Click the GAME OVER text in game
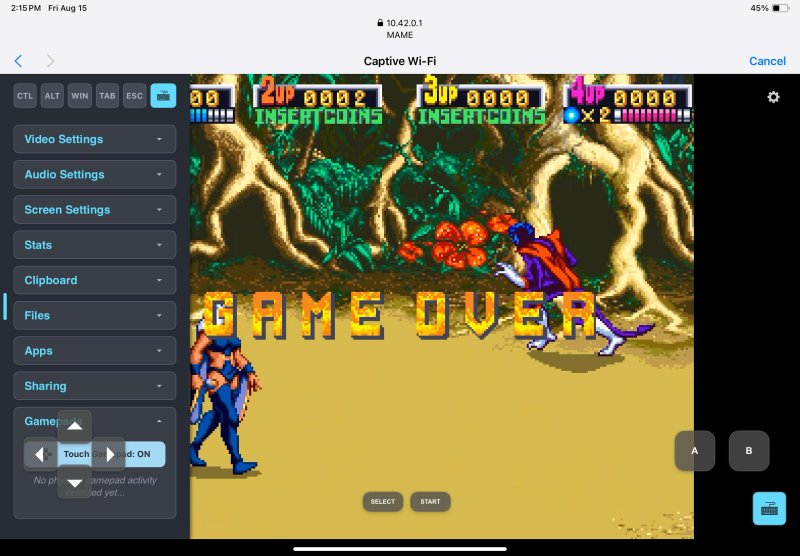 [x=399, y=315]
